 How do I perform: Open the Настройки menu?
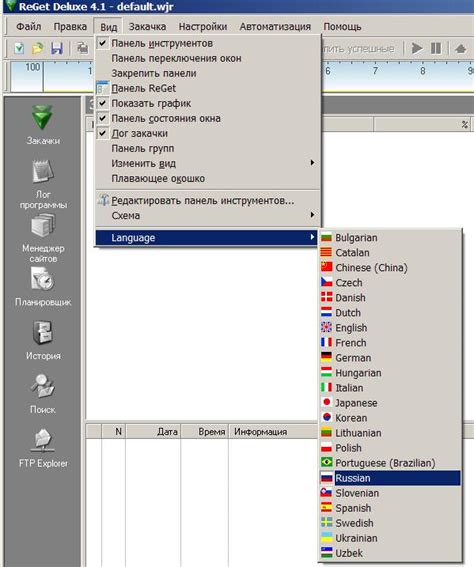coord(203,27)
